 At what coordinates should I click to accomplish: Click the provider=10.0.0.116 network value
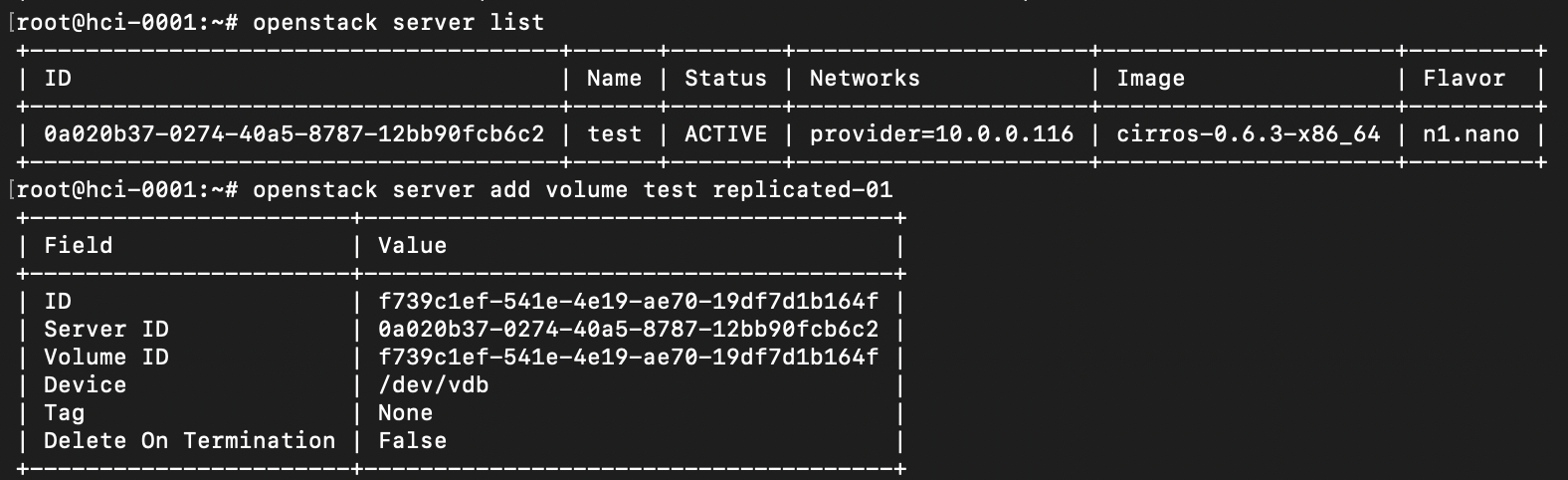[x=941, y=134]
